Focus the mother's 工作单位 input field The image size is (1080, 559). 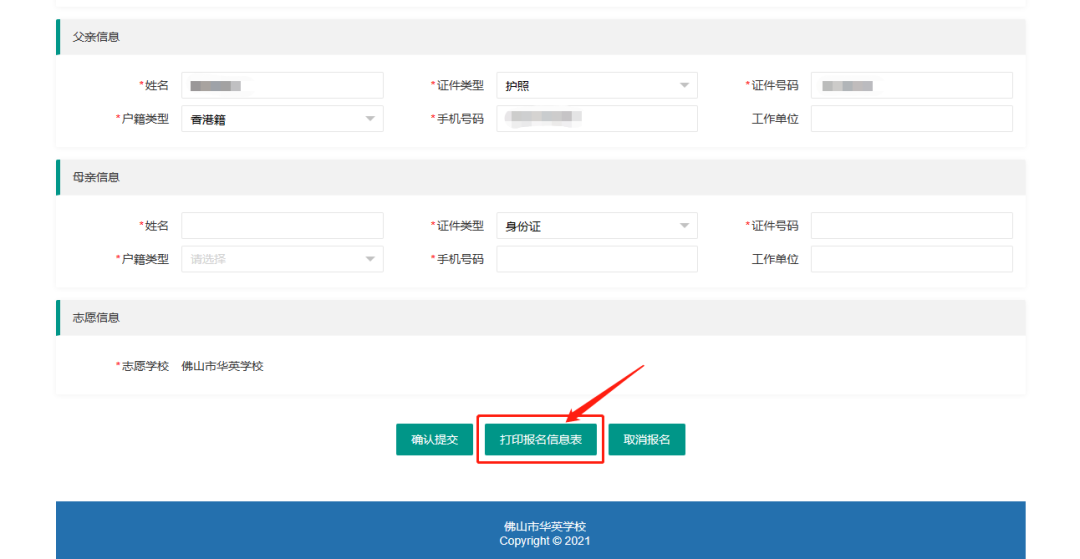coord(911,259)
